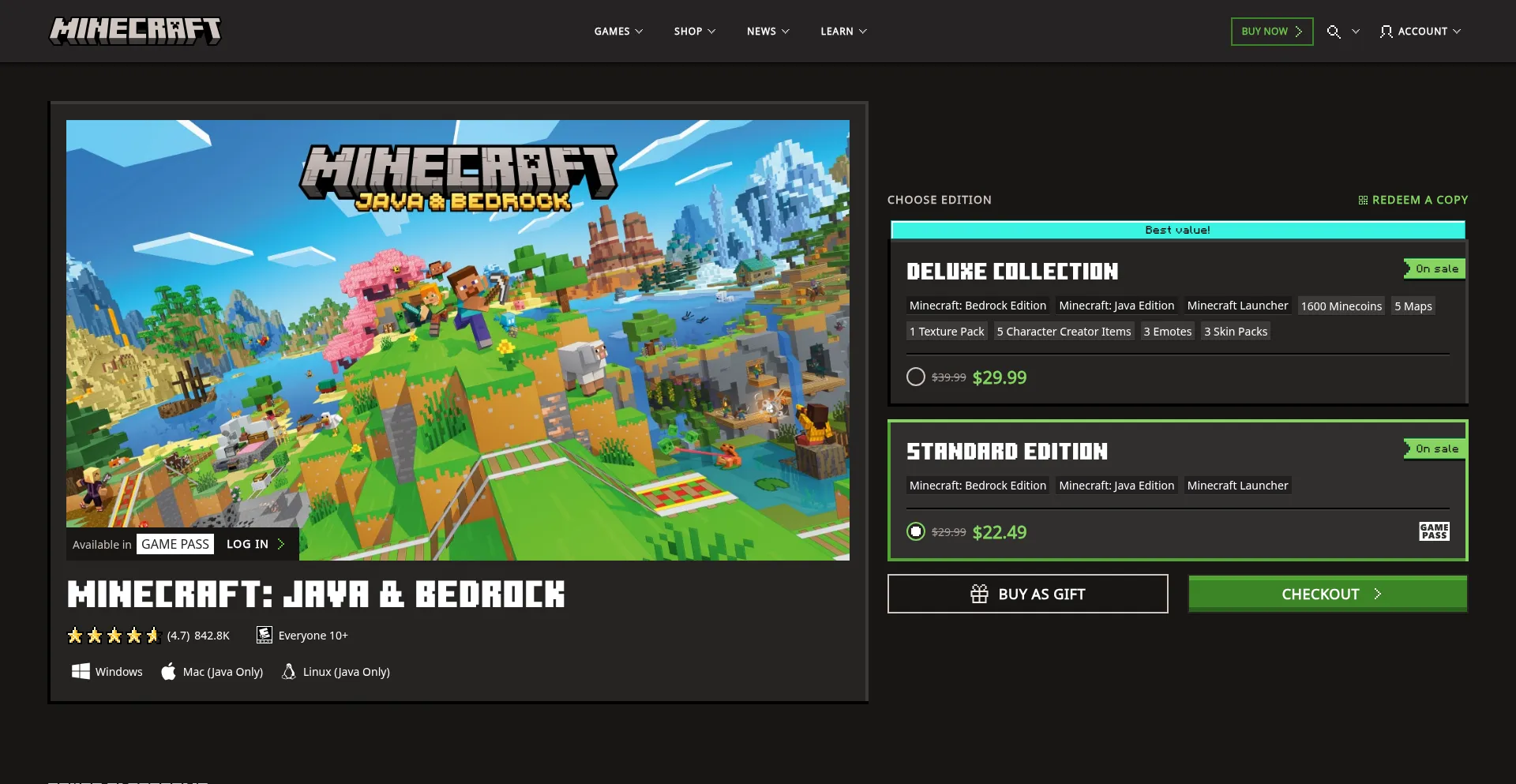Click the Minecraft logo in header
1516x784 pixels.
coord(135,32)
